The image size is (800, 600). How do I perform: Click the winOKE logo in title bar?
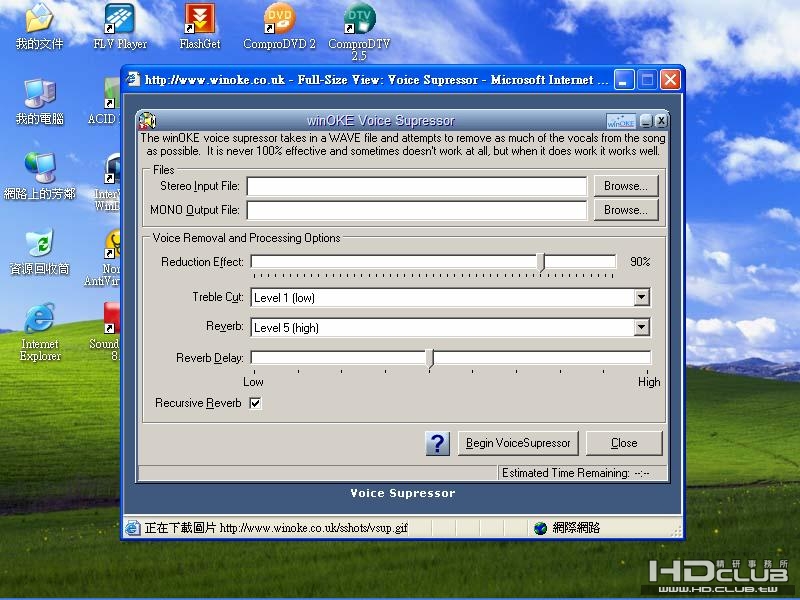[x=621, y=121]
